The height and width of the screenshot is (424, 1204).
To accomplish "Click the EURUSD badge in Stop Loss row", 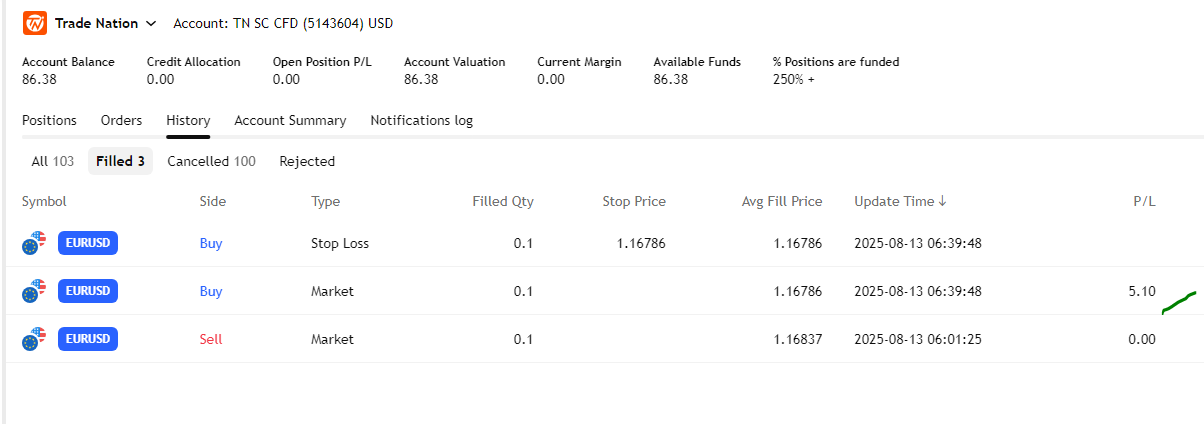I will click(x=88, y=243).
